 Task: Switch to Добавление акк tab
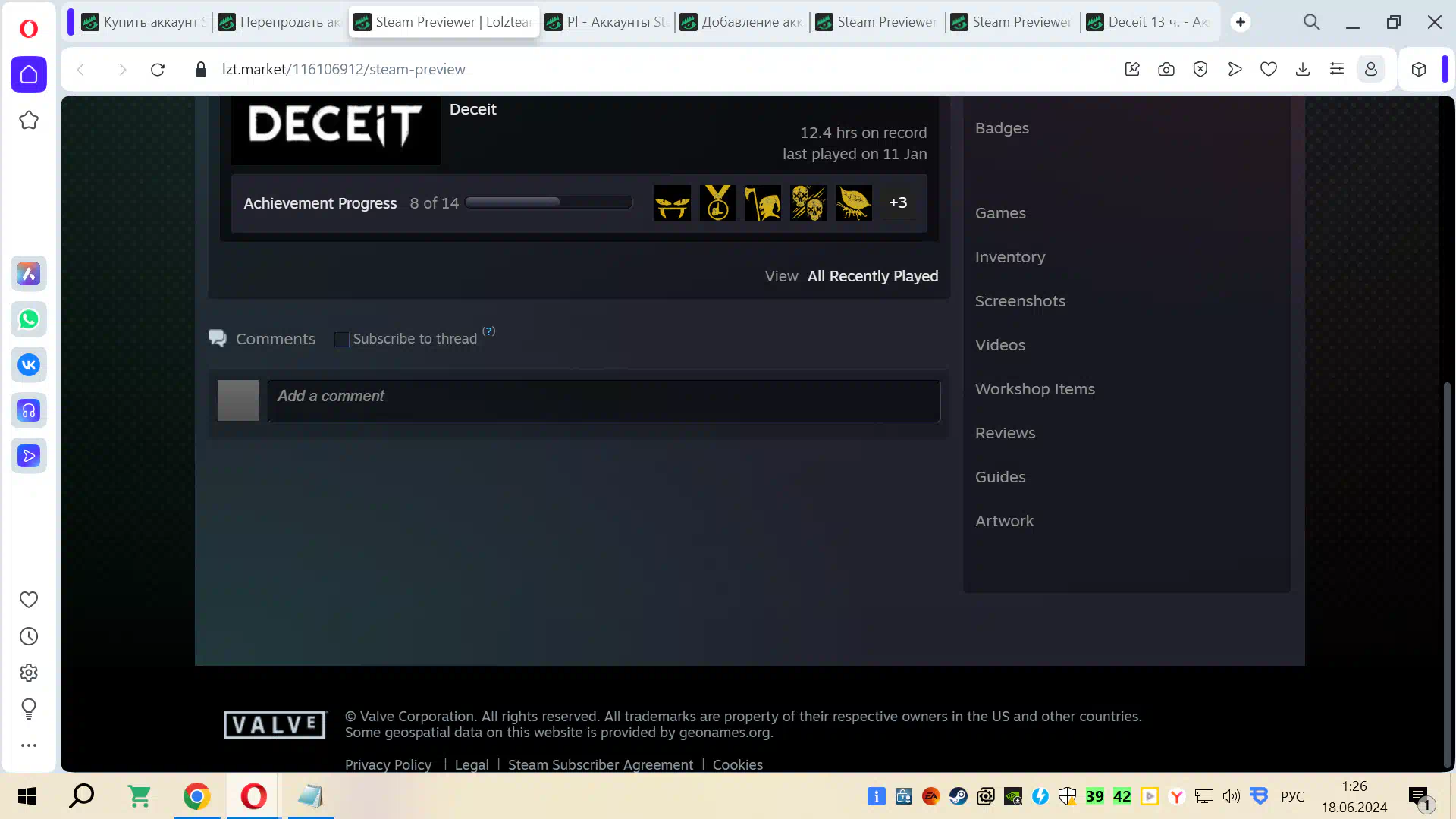[743, 22]
